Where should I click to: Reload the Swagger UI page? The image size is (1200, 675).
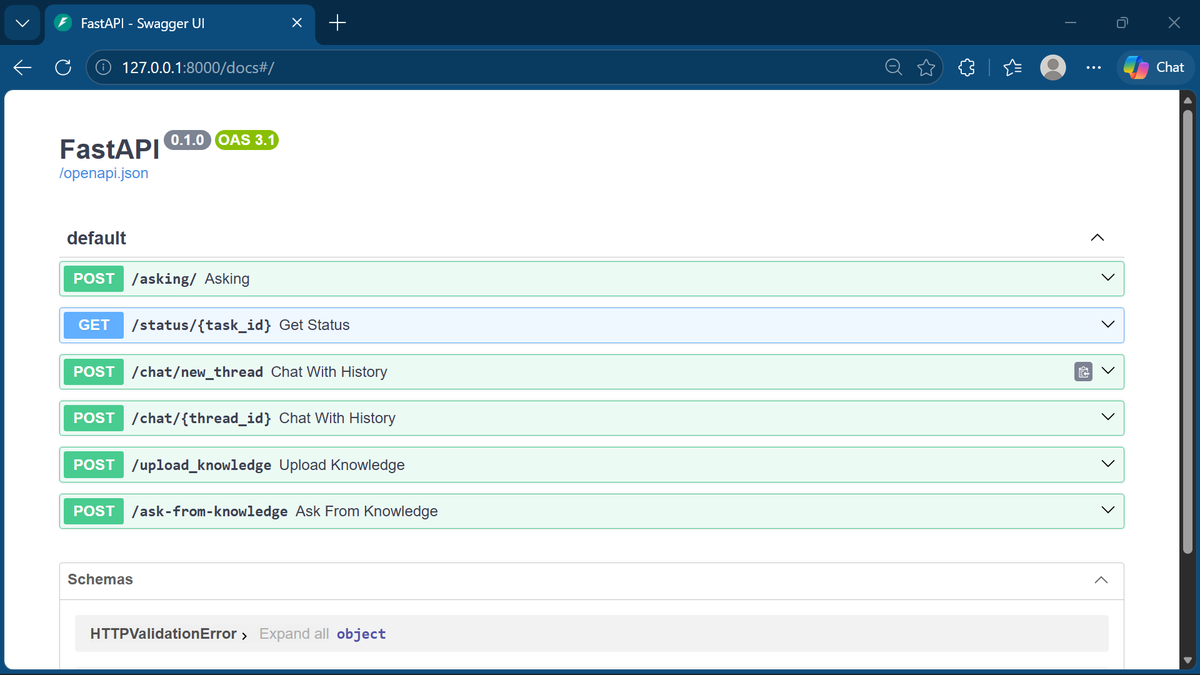pos(63,67)
